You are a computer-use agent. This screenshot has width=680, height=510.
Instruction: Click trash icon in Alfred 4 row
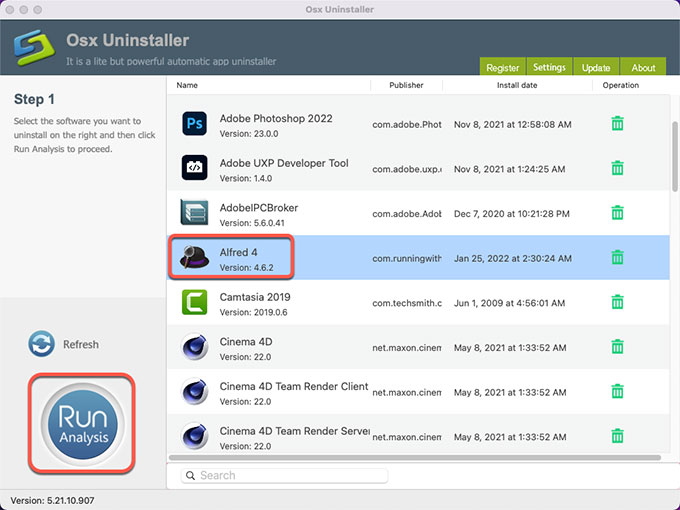click(x=618, y=257)
